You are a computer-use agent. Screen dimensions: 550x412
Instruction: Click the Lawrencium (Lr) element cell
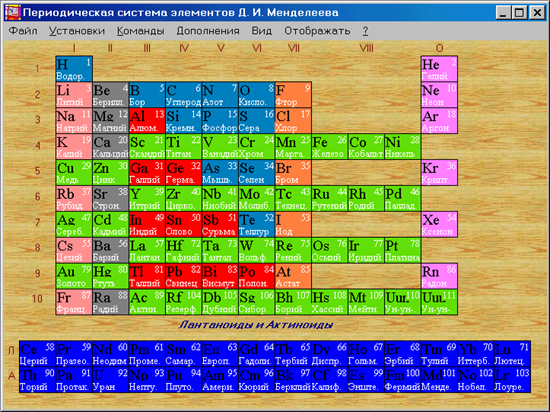coord(512,380)
